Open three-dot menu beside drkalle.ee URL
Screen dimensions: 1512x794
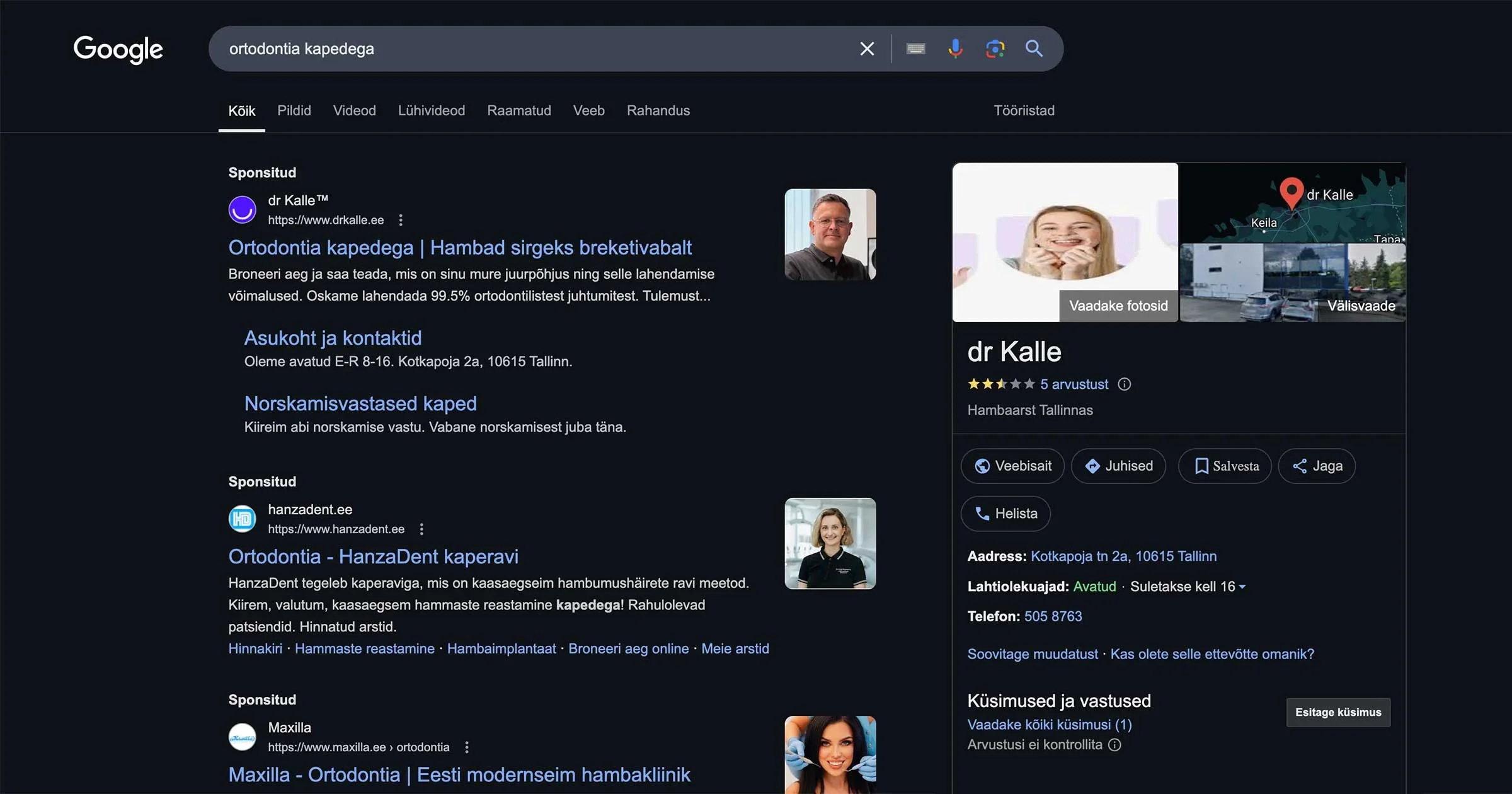click(x=401, y=220)
